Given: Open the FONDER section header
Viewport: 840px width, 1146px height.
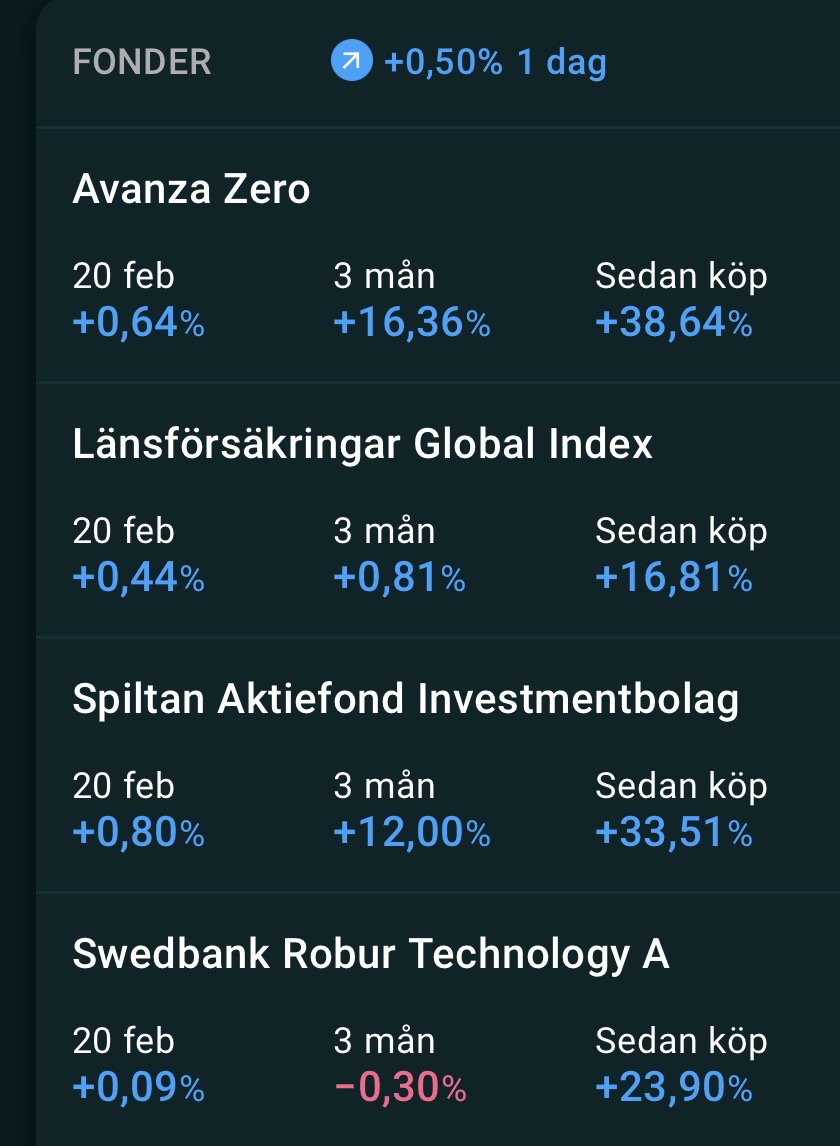Looking at the screenshot, I should 142,63.
